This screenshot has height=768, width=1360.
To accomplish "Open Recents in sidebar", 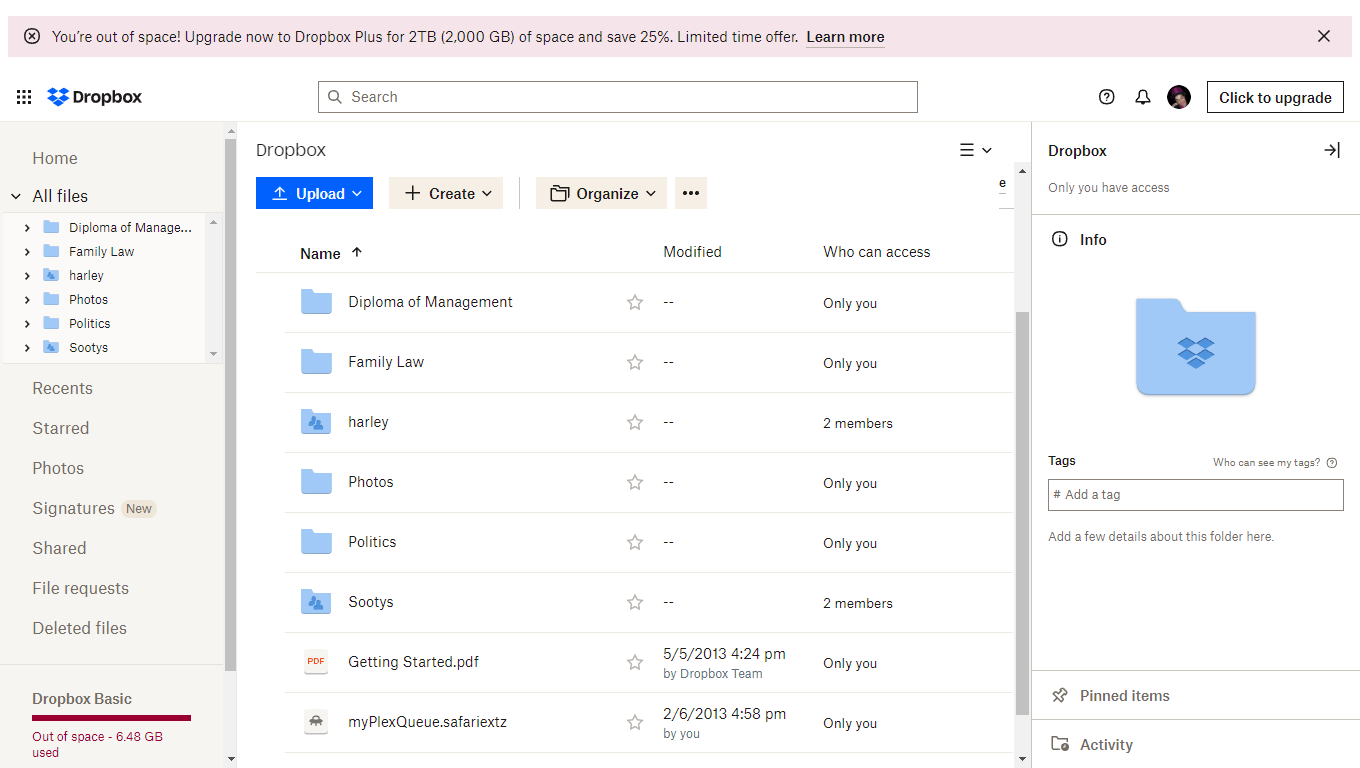I will (62, 388).
